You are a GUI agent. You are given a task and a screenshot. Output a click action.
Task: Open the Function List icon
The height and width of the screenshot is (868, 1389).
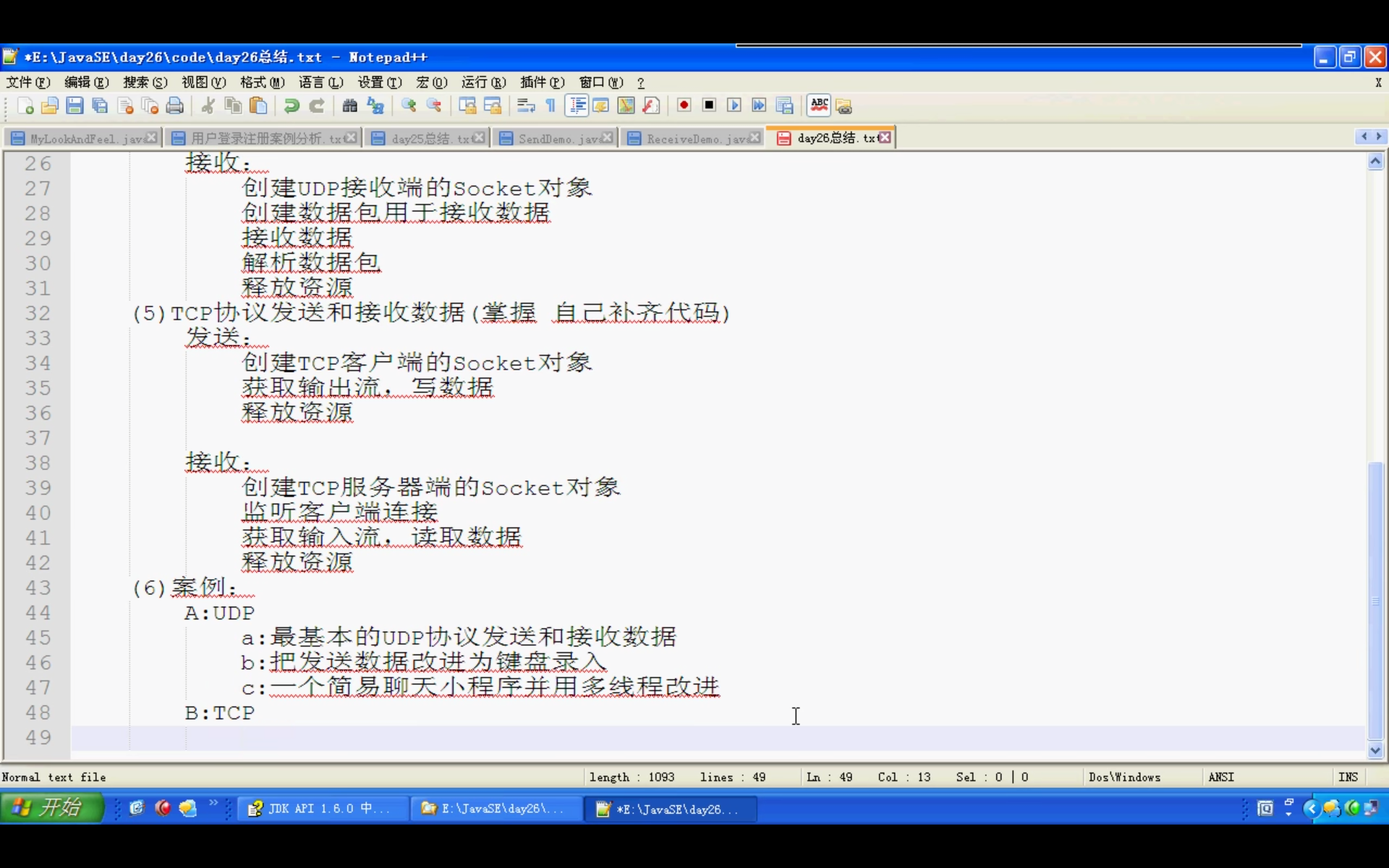point(651,106)
